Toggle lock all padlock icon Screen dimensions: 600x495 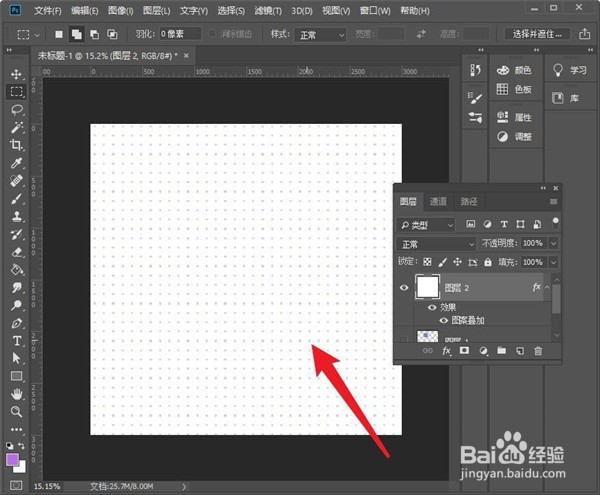point(488,262)
